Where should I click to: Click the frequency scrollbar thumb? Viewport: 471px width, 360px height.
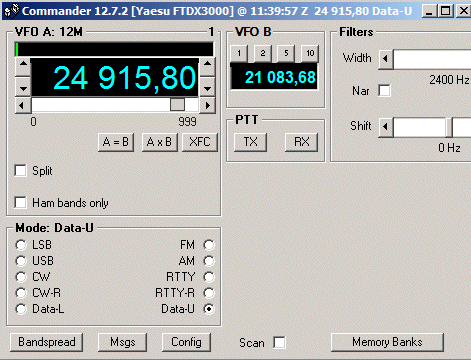pos(177,105)
